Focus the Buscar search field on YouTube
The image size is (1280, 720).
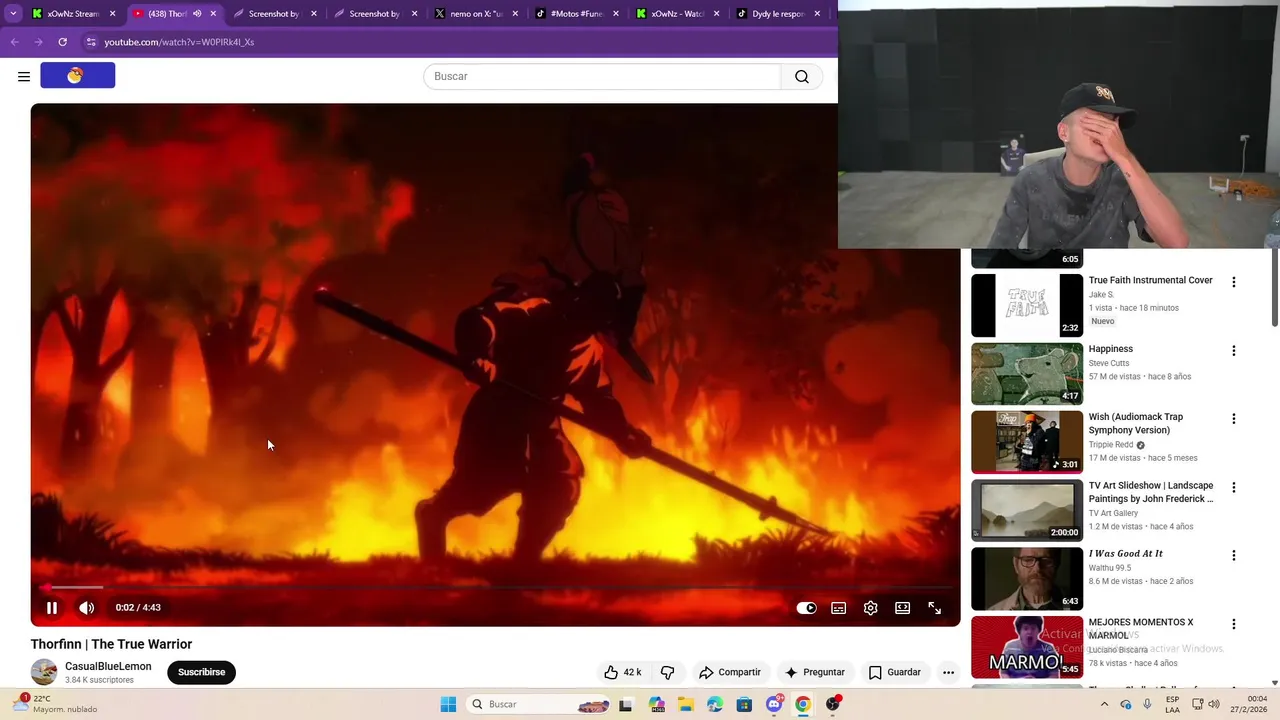602,76
